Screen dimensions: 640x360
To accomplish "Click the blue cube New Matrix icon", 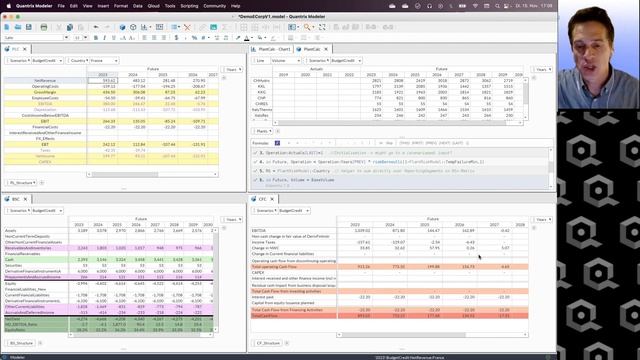I will point(122,27).
